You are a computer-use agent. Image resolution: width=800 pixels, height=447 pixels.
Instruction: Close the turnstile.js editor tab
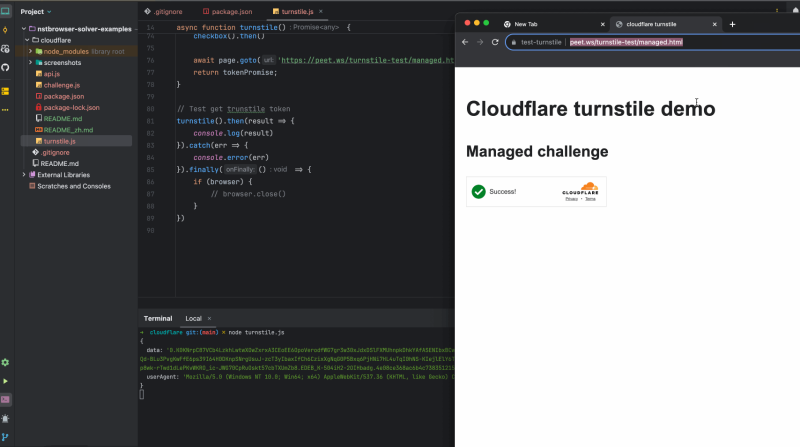(321, 11)
